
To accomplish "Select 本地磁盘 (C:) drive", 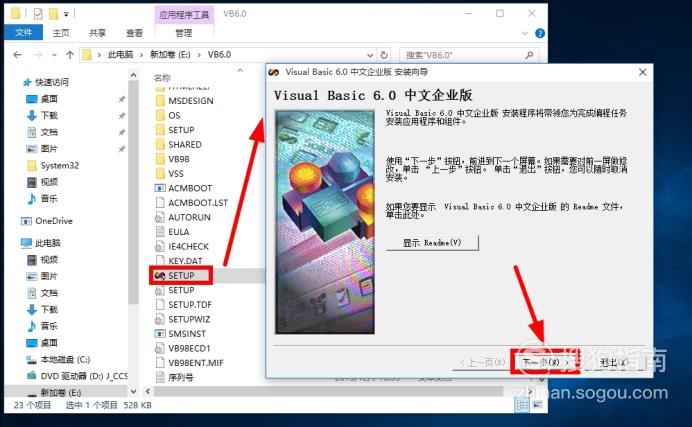I will click(x=65, y=360).
